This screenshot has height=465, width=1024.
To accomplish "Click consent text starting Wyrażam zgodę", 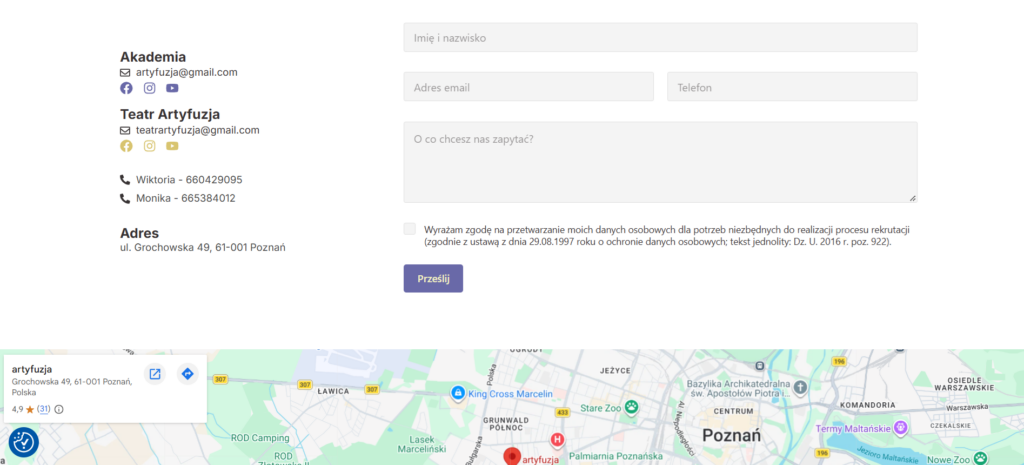I will 667,236.
